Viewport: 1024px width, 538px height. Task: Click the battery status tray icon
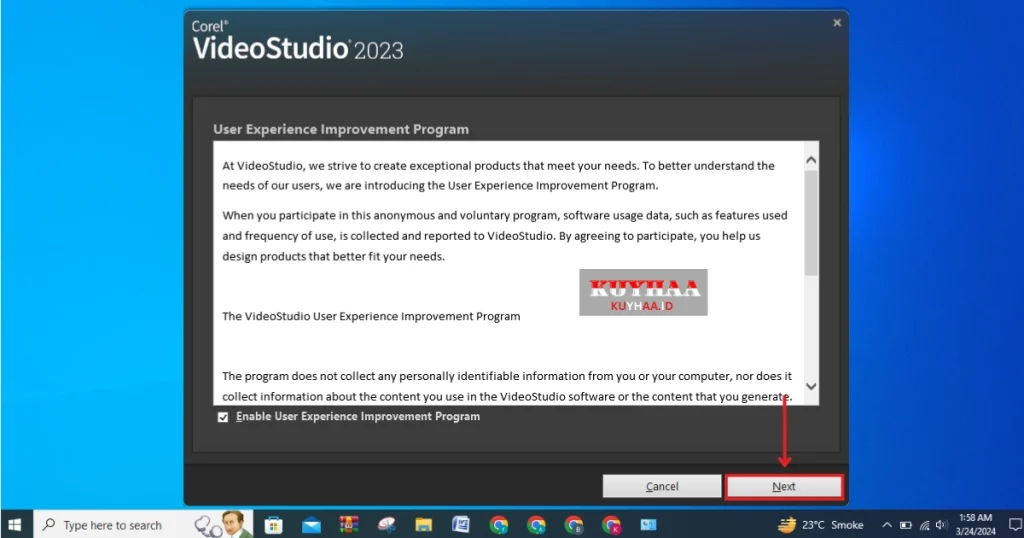905,525
